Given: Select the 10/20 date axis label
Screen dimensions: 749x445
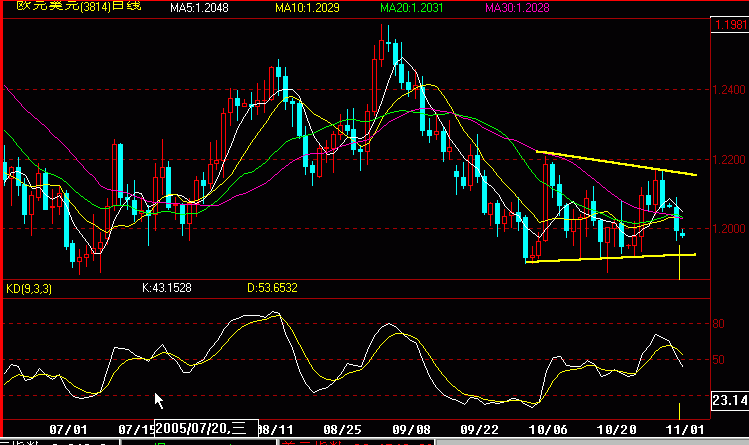Looking at the screenshot, I should 617,429.
